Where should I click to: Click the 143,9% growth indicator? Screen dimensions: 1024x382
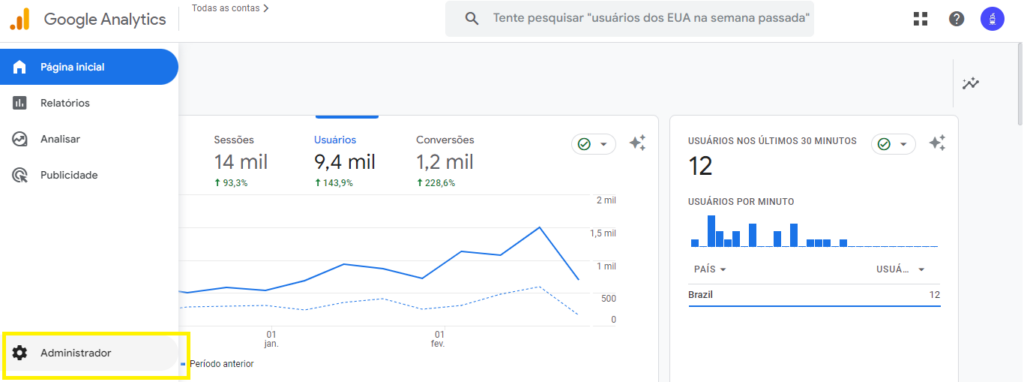[x=334, y=183]
